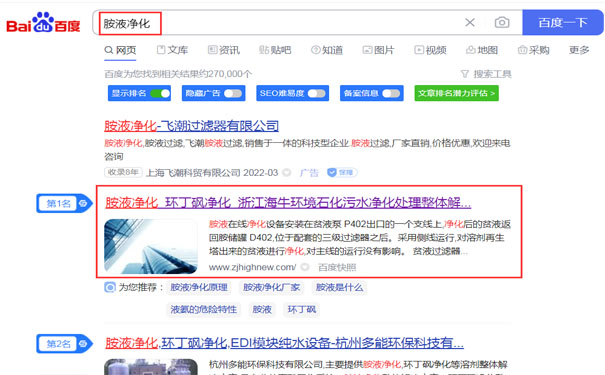This screenshot has width=605, height=375.
Task: Switch to the 文库 tab
Action: click(x=172, y=50)
